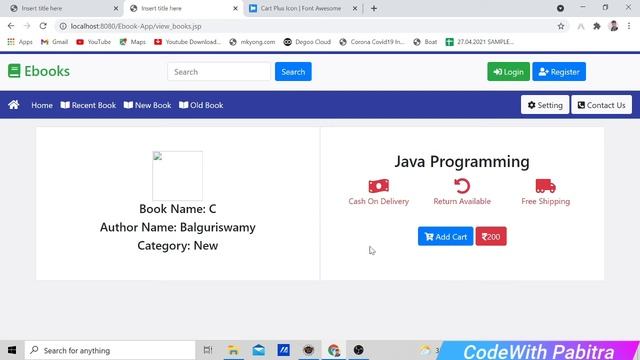Open Mail app from taskbar
The image size is (640, 360).
pyautogui.click(x=258, y=350)
